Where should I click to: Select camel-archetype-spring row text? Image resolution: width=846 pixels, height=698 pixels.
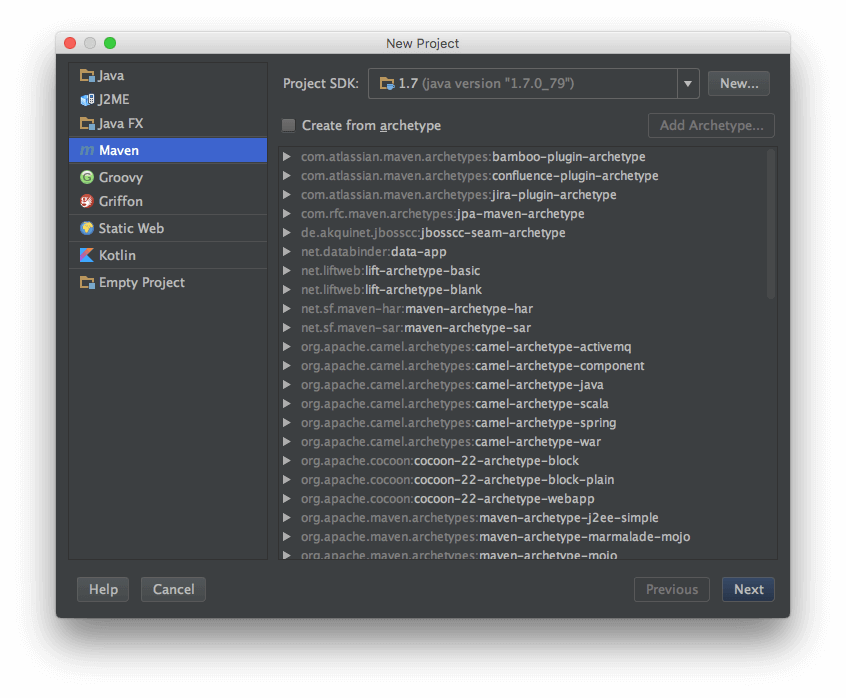(x=459, y=422)
